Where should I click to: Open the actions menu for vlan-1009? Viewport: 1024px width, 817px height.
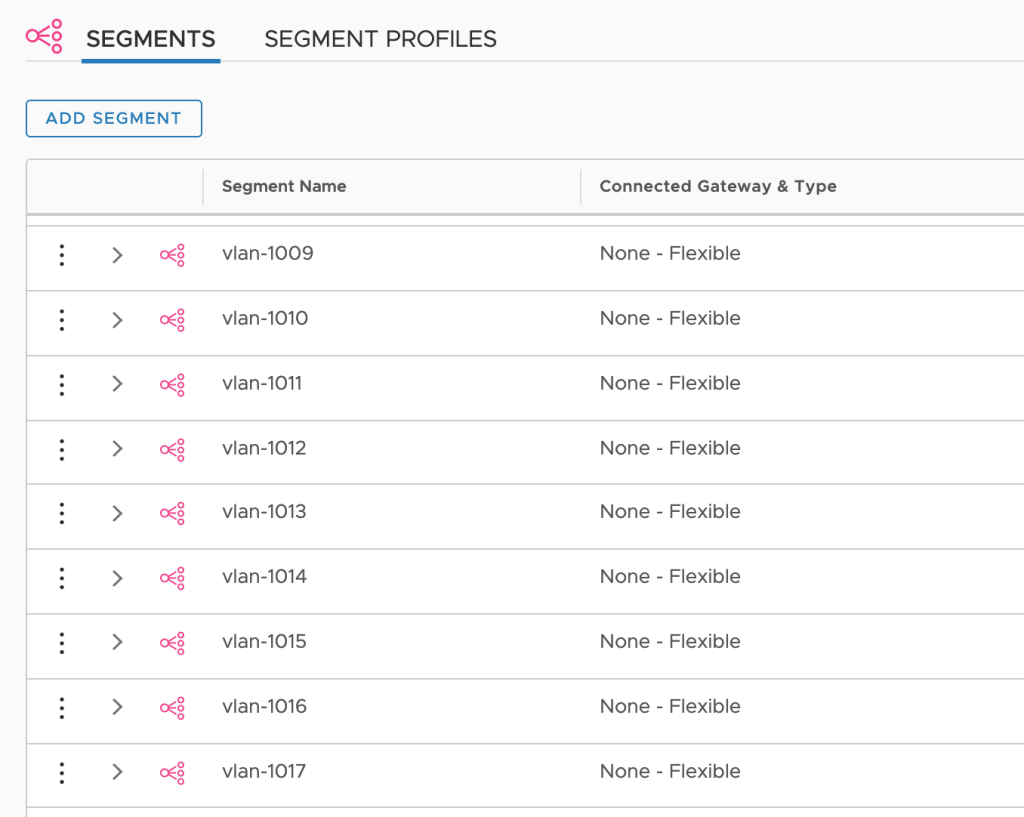point(62,255)
